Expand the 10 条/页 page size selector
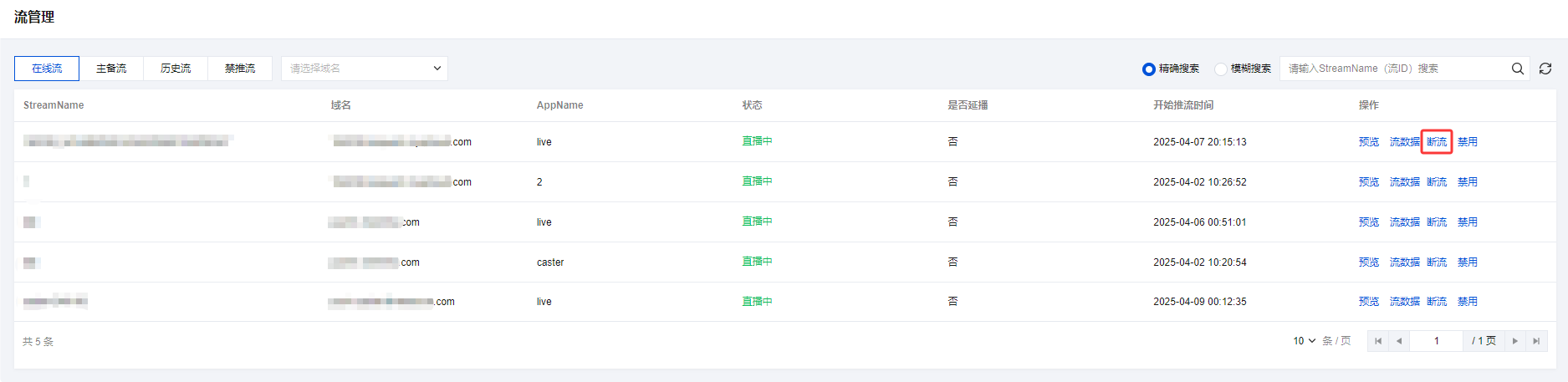This screenshot has height=382, width=1568. 1305,341
